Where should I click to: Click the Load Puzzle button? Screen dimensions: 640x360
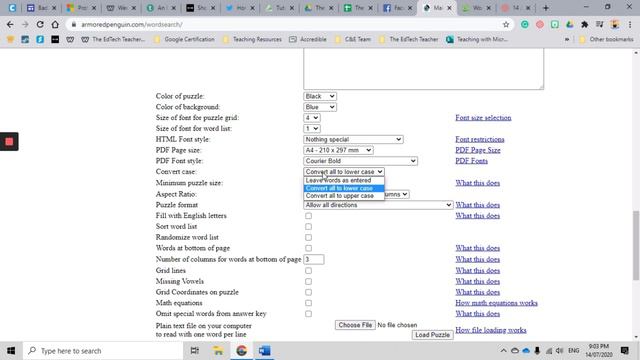(x=432, y=335)
